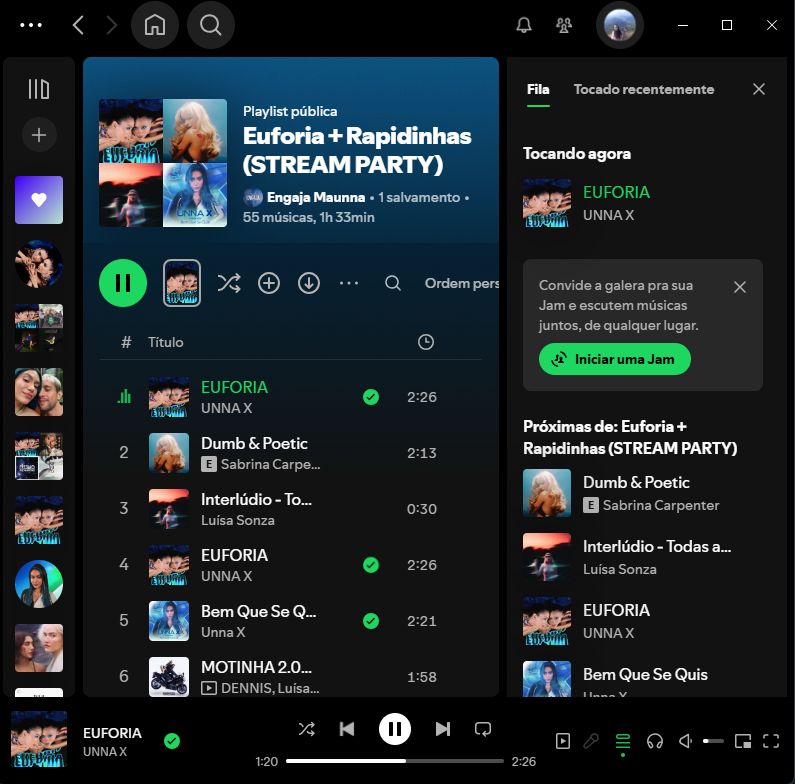795x784 pixels.
Task: Dismiss the Jam invitation card
Action: 739,287
